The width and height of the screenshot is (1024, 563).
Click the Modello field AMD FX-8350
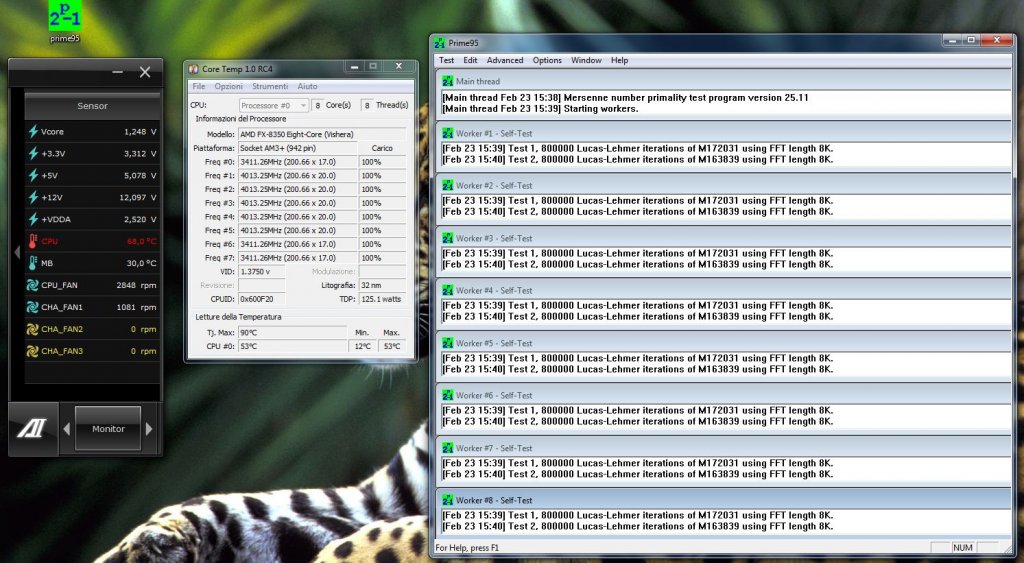click(x=321, y=134)
